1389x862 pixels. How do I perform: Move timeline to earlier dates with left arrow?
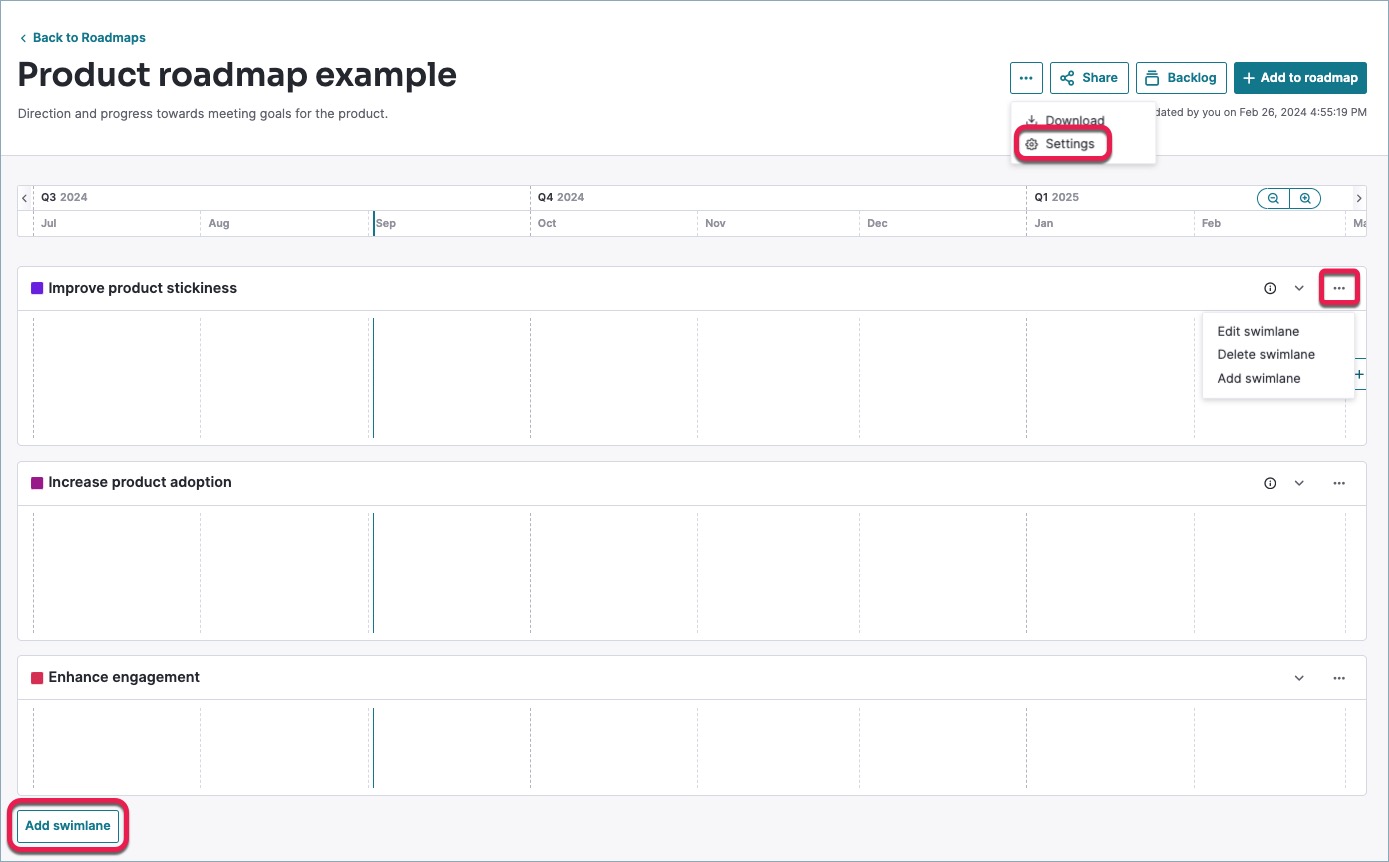(x=25, y=198)
